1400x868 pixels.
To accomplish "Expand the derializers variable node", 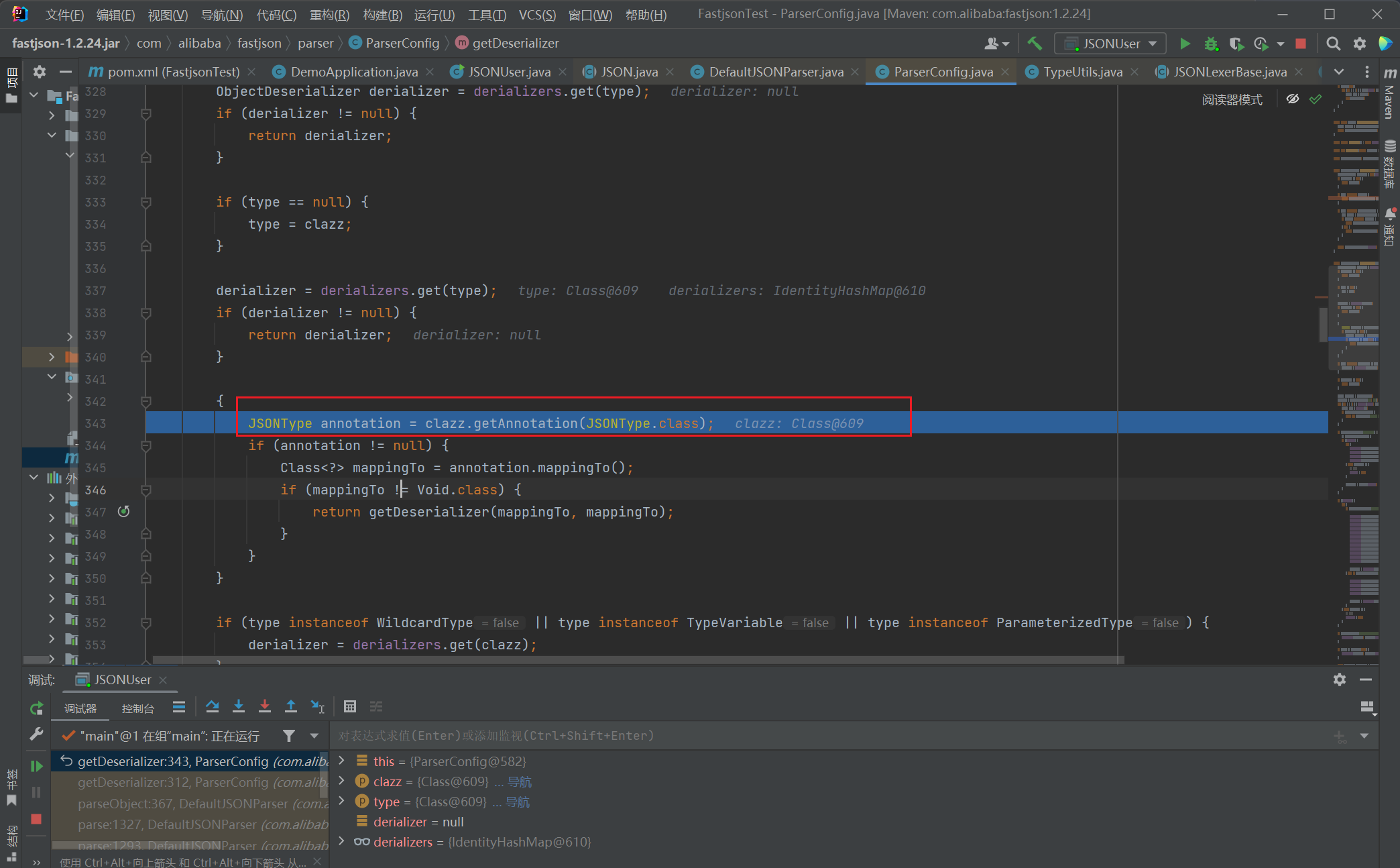I will click(341, 841).
